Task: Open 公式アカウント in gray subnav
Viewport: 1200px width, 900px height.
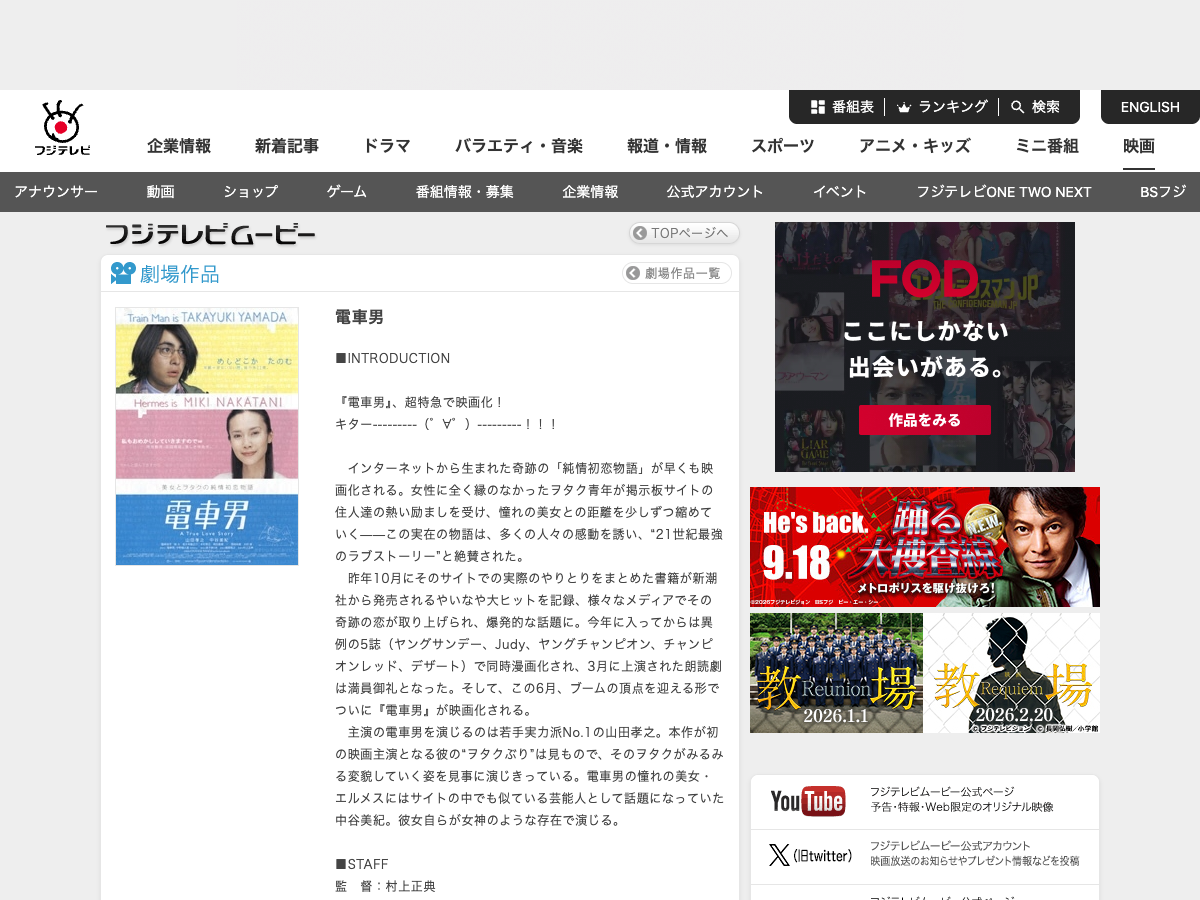Action: tap(715, 192)
